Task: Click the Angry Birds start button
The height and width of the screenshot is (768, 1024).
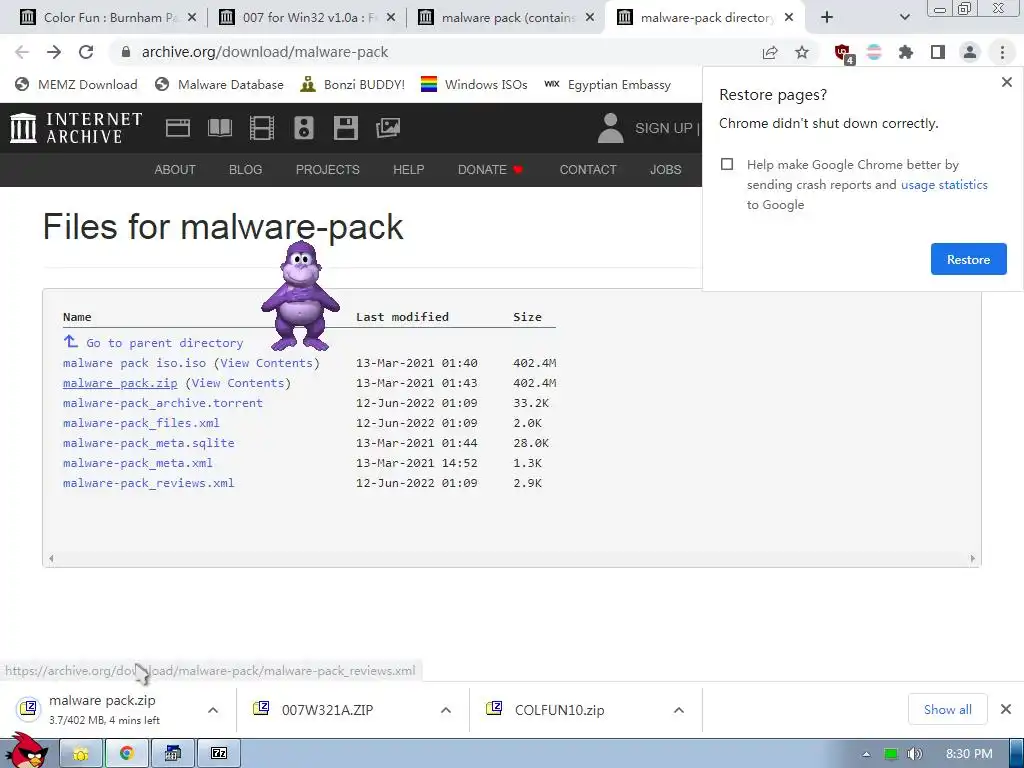Action: coord(26,750)
